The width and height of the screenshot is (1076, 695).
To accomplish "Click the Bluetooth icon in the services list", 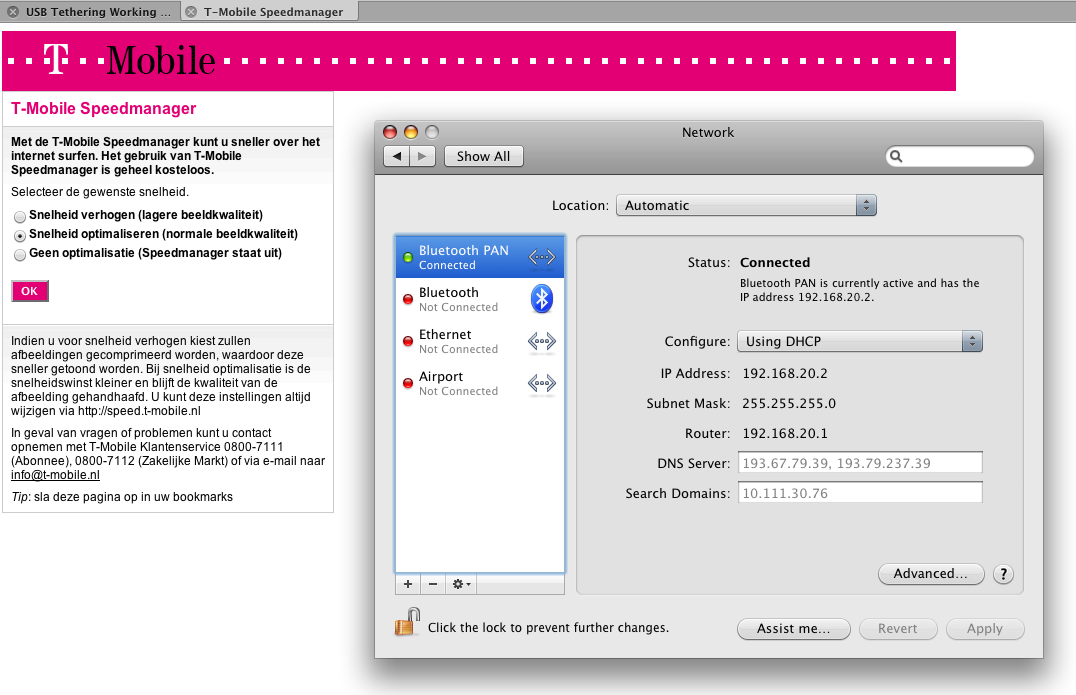I will tap(541, 299).
